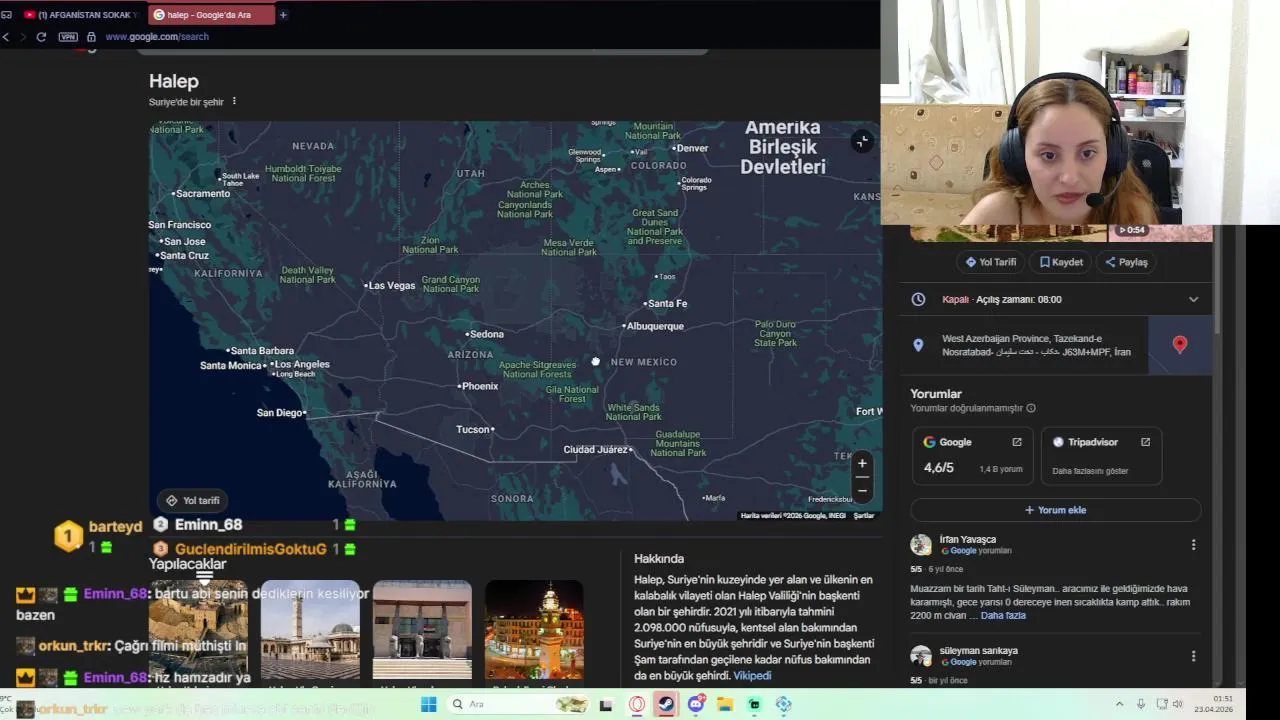Click the Santa Fe label on the map
This screenshot has height=720, width=1280.
[x=667, y=303]
